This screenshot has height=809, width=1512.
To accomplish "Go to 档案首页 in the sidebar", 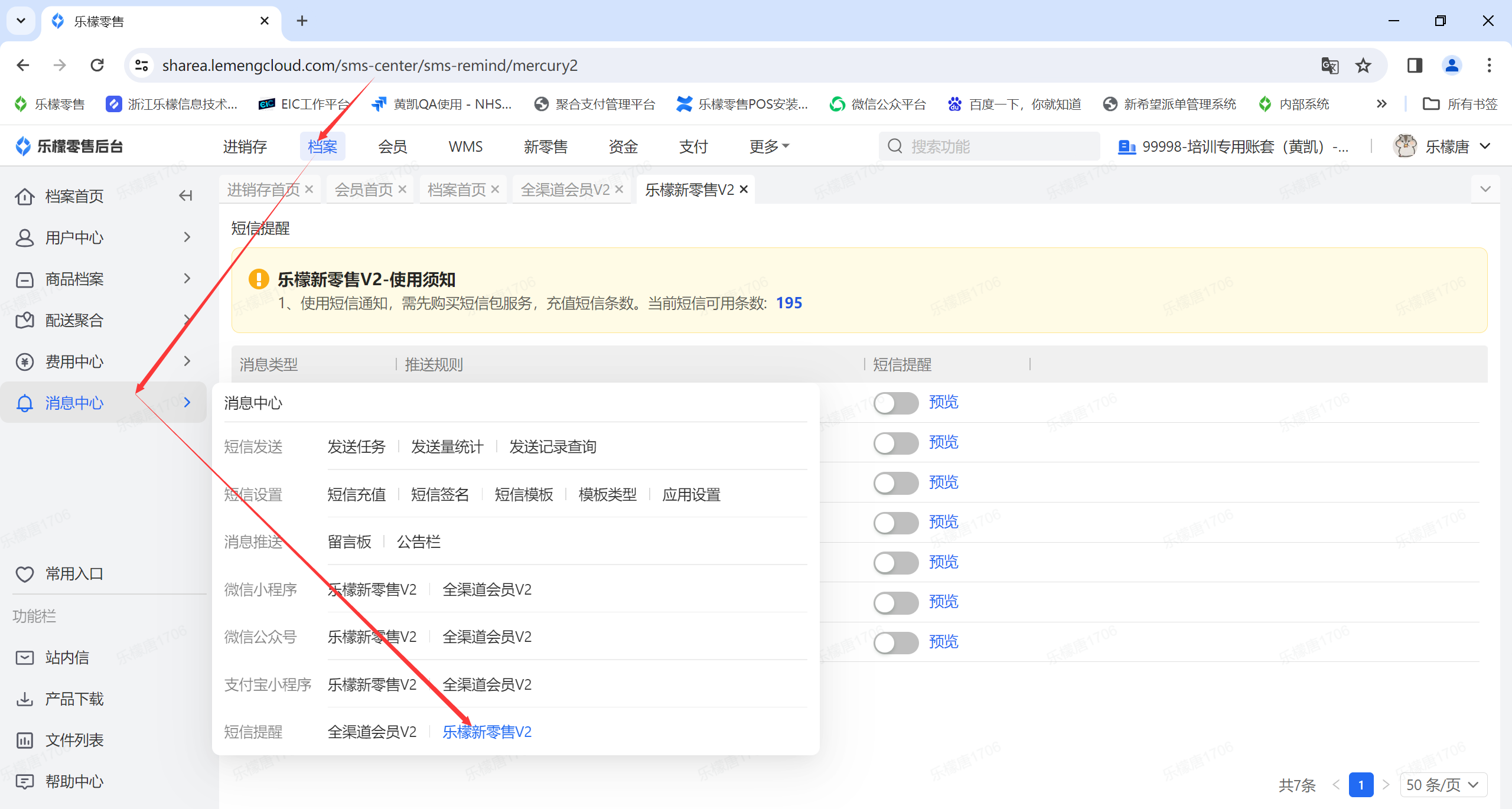I will (x=74, y=196).
